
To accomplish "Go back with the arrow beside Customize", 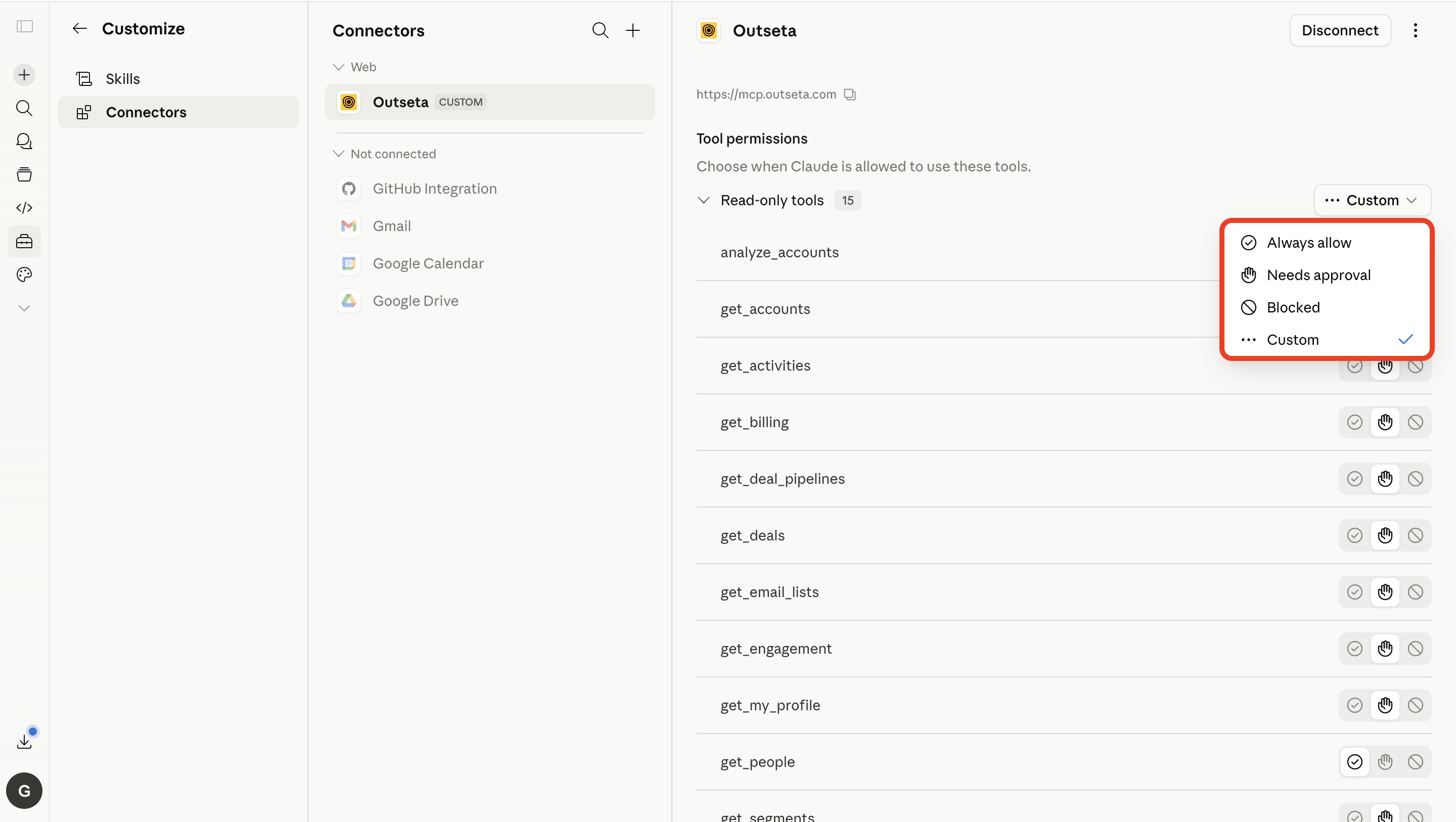I will pos(80,29).
